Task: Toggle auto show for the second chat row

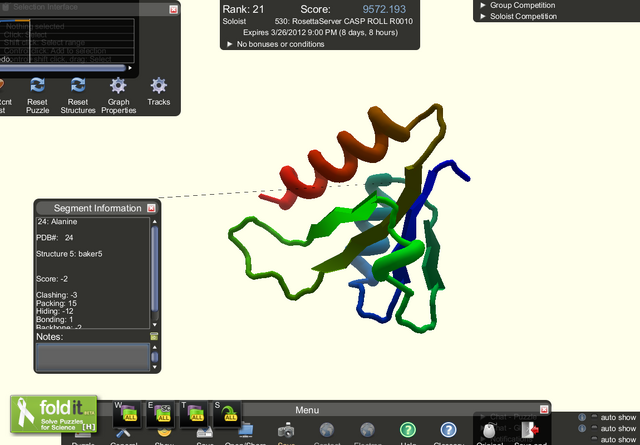Action: tap(594, 428)
